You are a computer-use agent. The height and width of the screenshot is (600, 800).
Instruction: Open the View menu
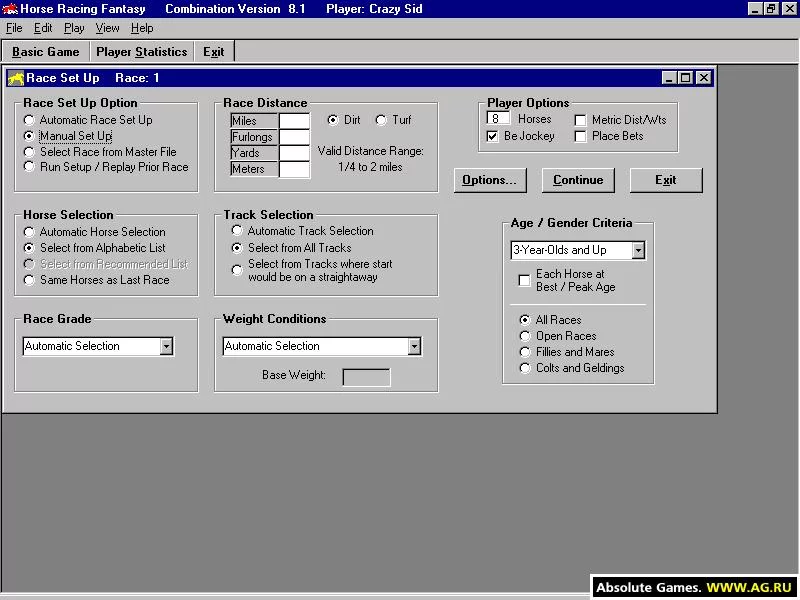(107, 28)
